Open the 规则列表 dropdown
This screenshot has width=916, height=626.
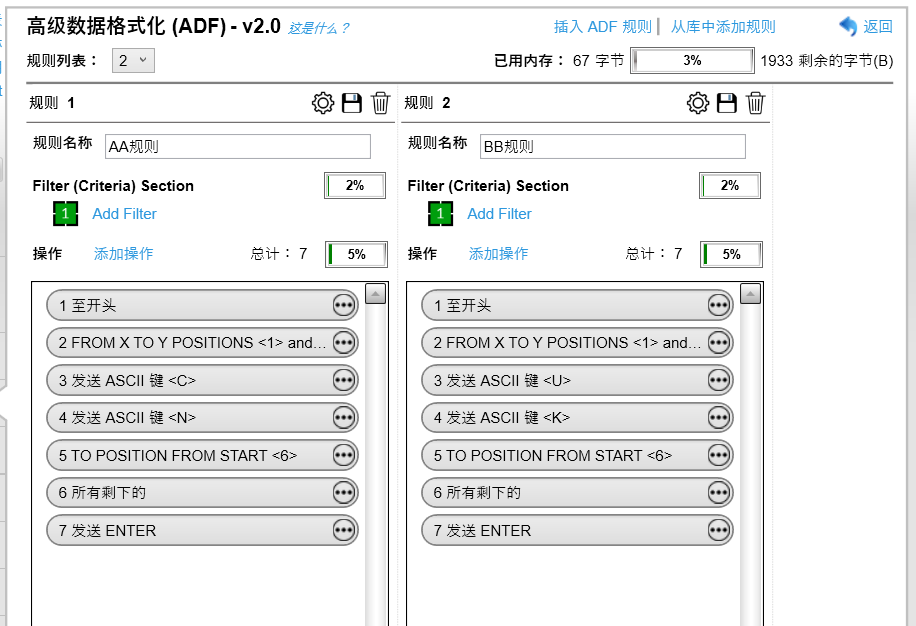pos(133,61)
